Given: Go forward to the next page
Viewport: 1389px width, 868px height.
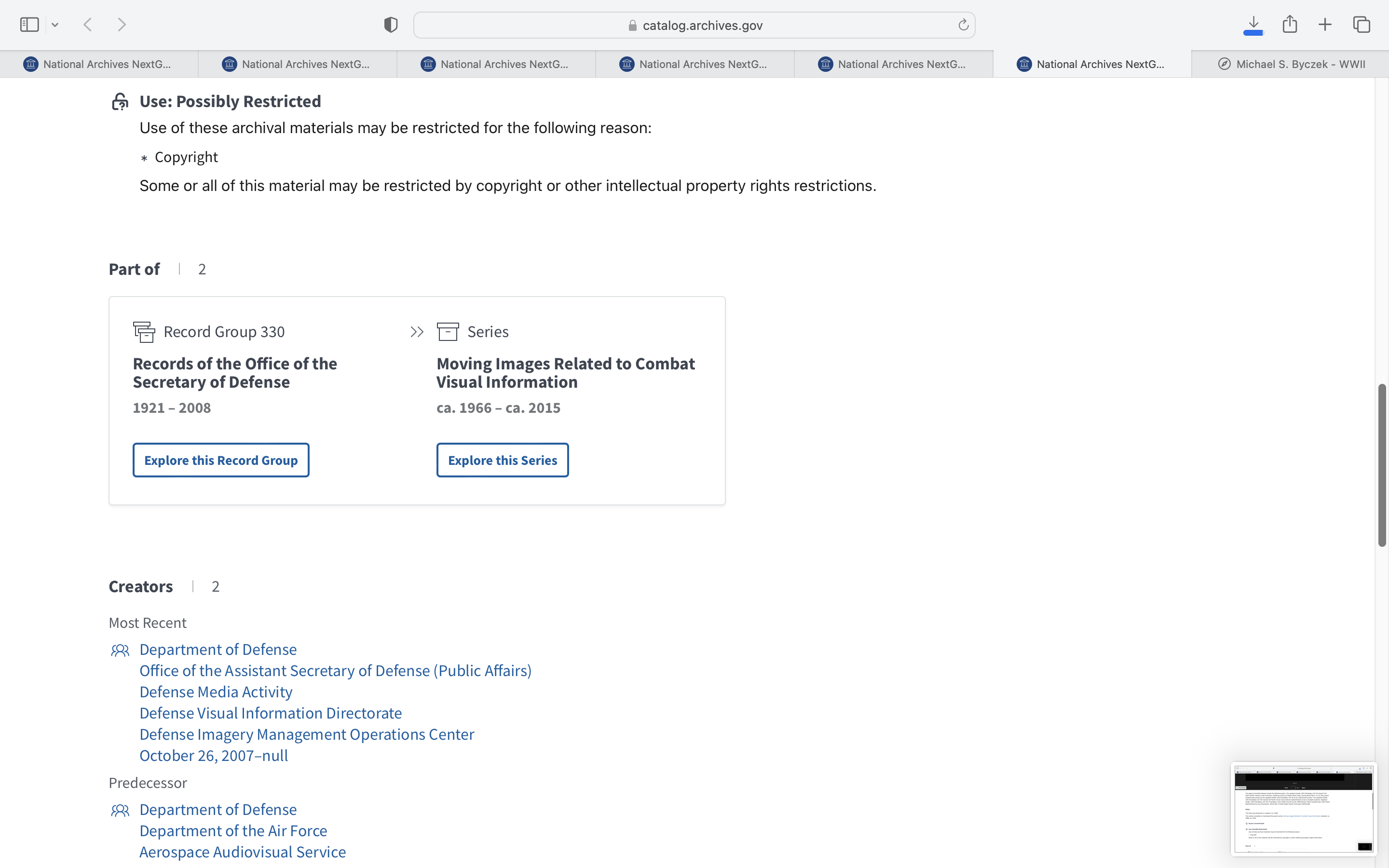Looking at the screenshot, I should pos(122,25).
